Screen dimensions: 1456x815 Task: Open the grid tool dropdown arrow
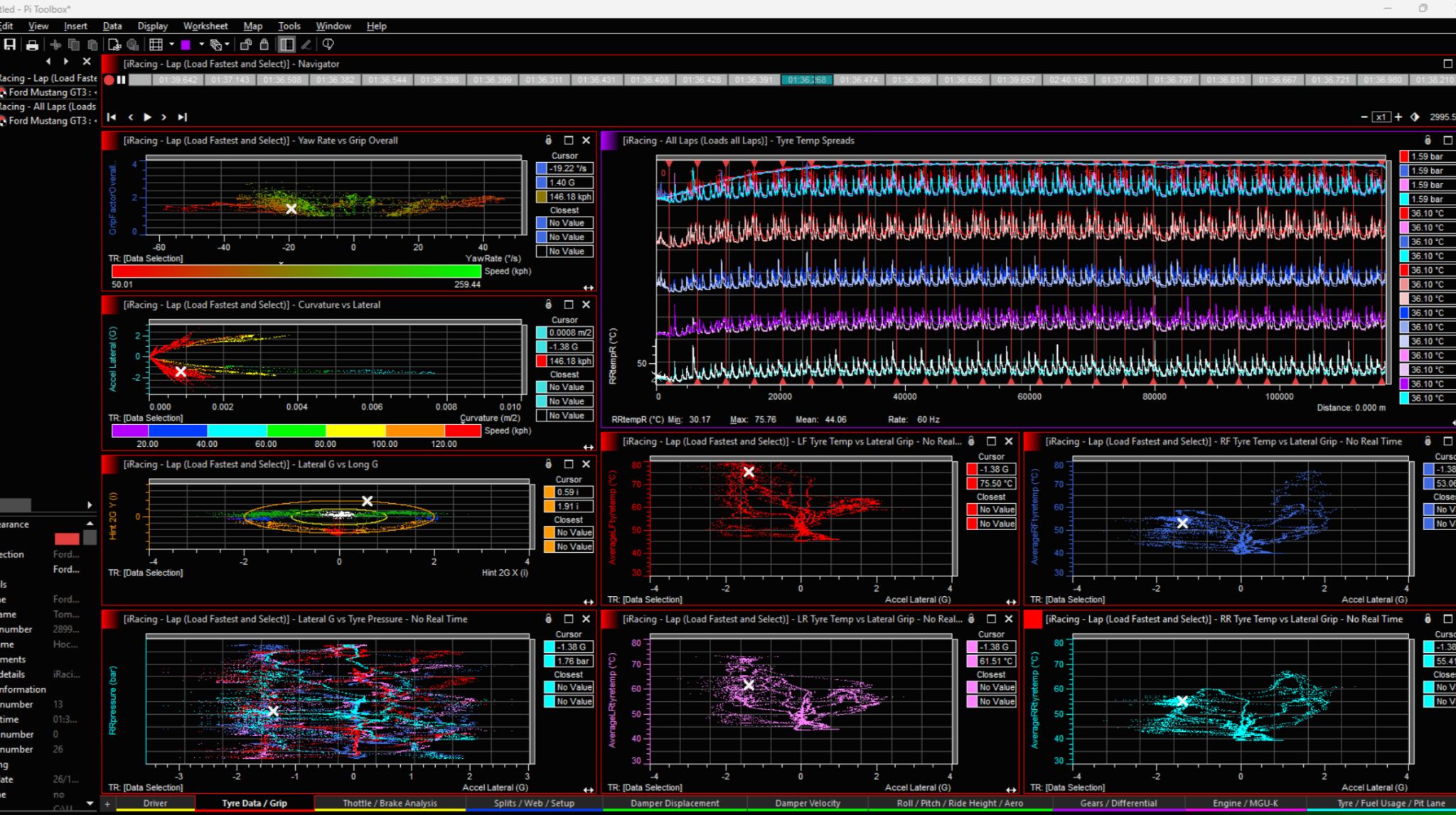[x=171, y=44]
